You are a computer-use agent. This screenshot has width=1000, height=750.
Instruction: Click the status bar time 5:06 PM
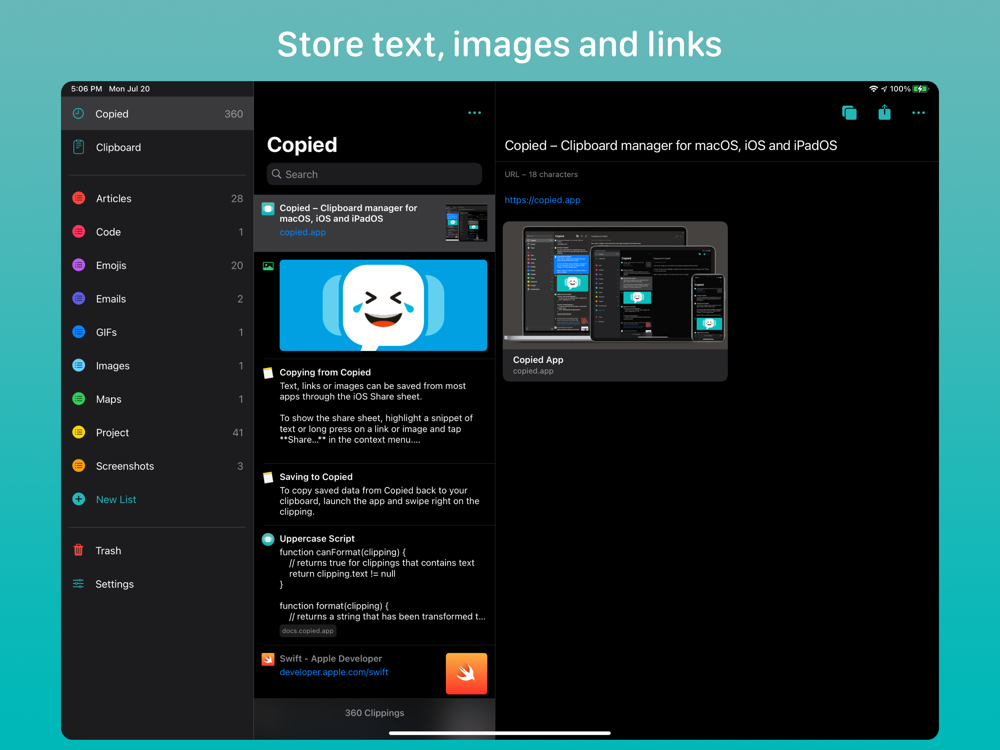(x=87, y=89)
